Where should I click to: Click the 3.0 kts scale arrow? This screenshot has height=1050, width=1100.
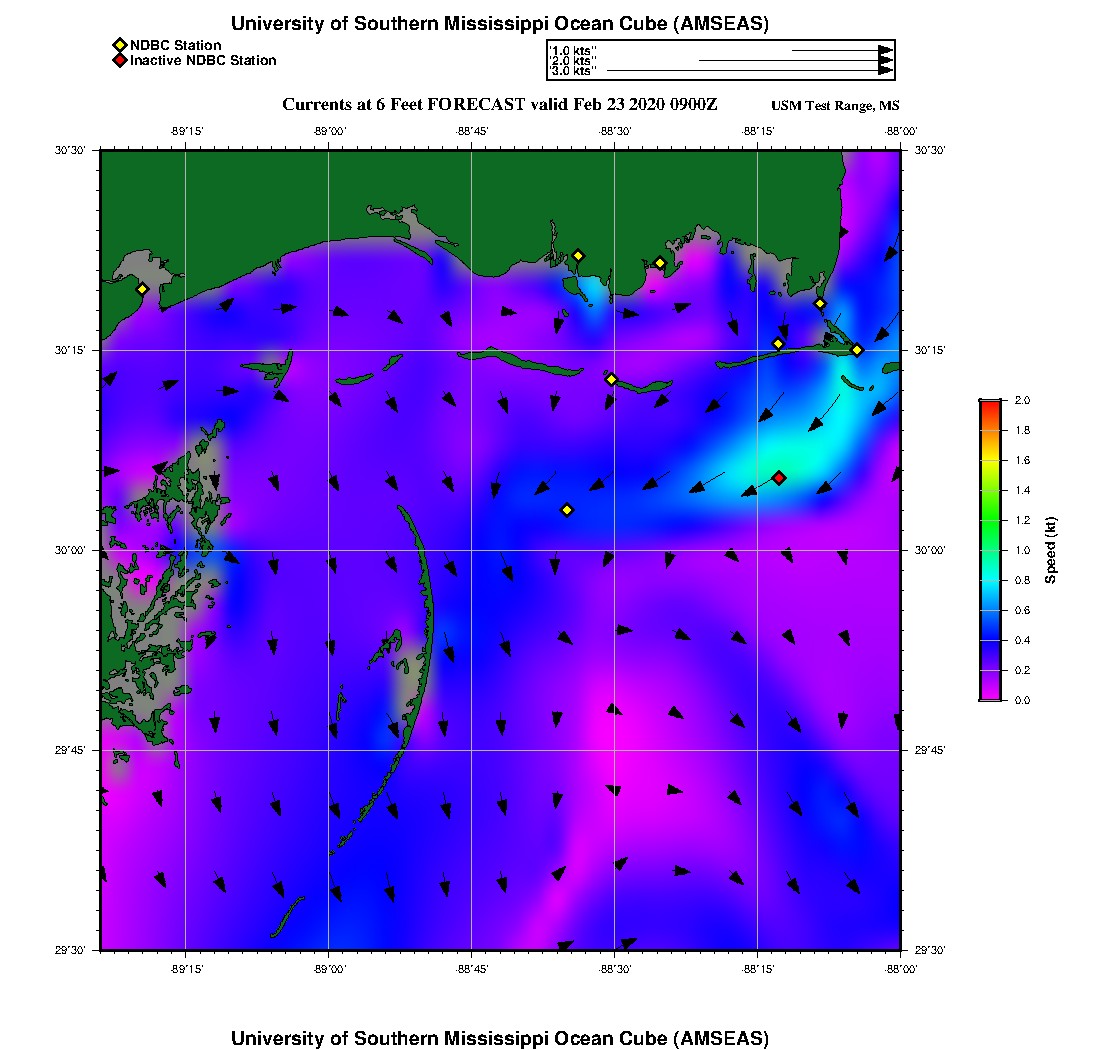tap(750, 71)
